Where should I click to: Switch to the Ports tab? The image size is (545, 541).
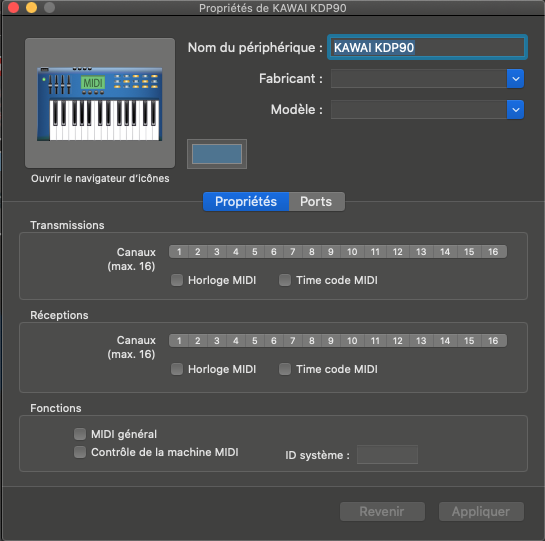[317, 202]
